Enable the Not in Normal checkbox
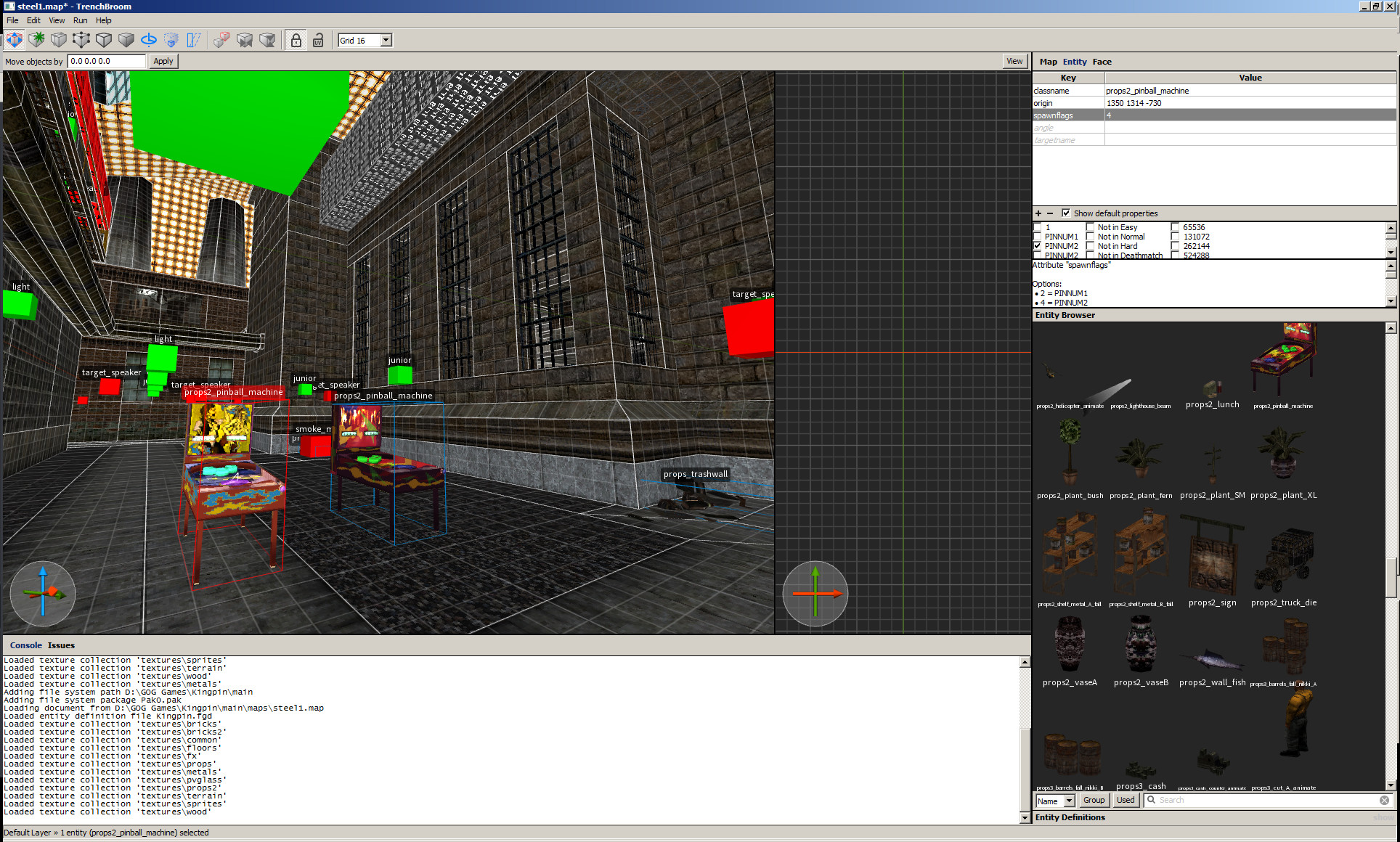Viewport: 1400px width, 842px height. coord(1090,237)
